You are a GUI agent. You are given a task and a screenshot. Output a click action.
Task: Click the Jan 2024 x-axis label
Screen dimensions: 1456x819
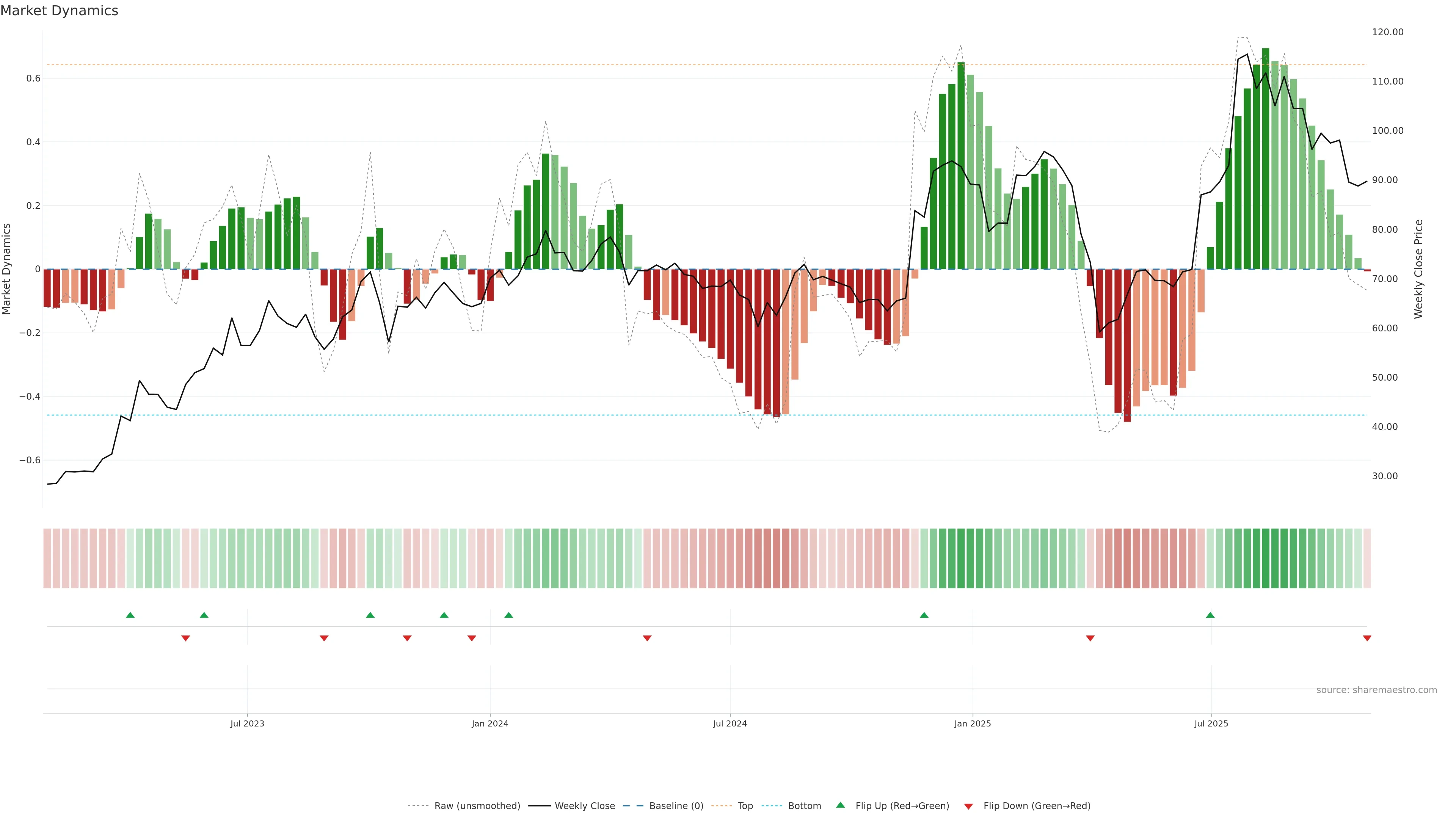[x=490, y=723]
